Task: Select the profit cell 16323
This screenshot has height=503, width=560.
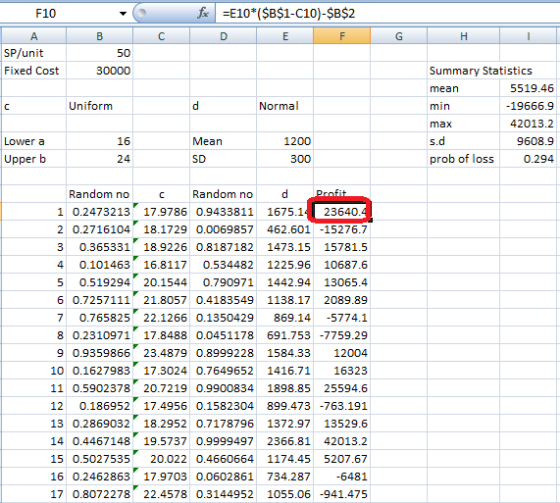Action: [x=342, y=370]
